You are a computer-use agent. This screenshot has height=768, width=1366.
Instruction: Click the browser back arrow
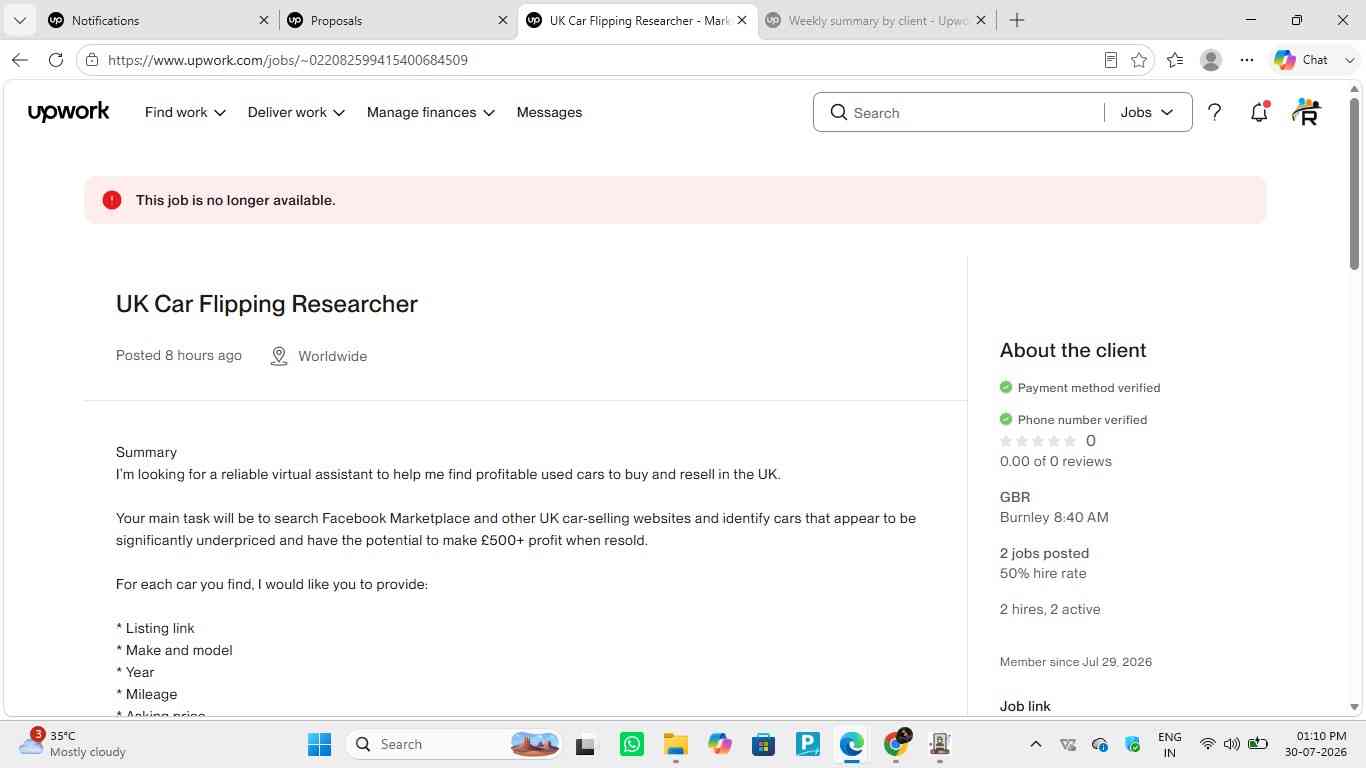(x=20, y=60)
